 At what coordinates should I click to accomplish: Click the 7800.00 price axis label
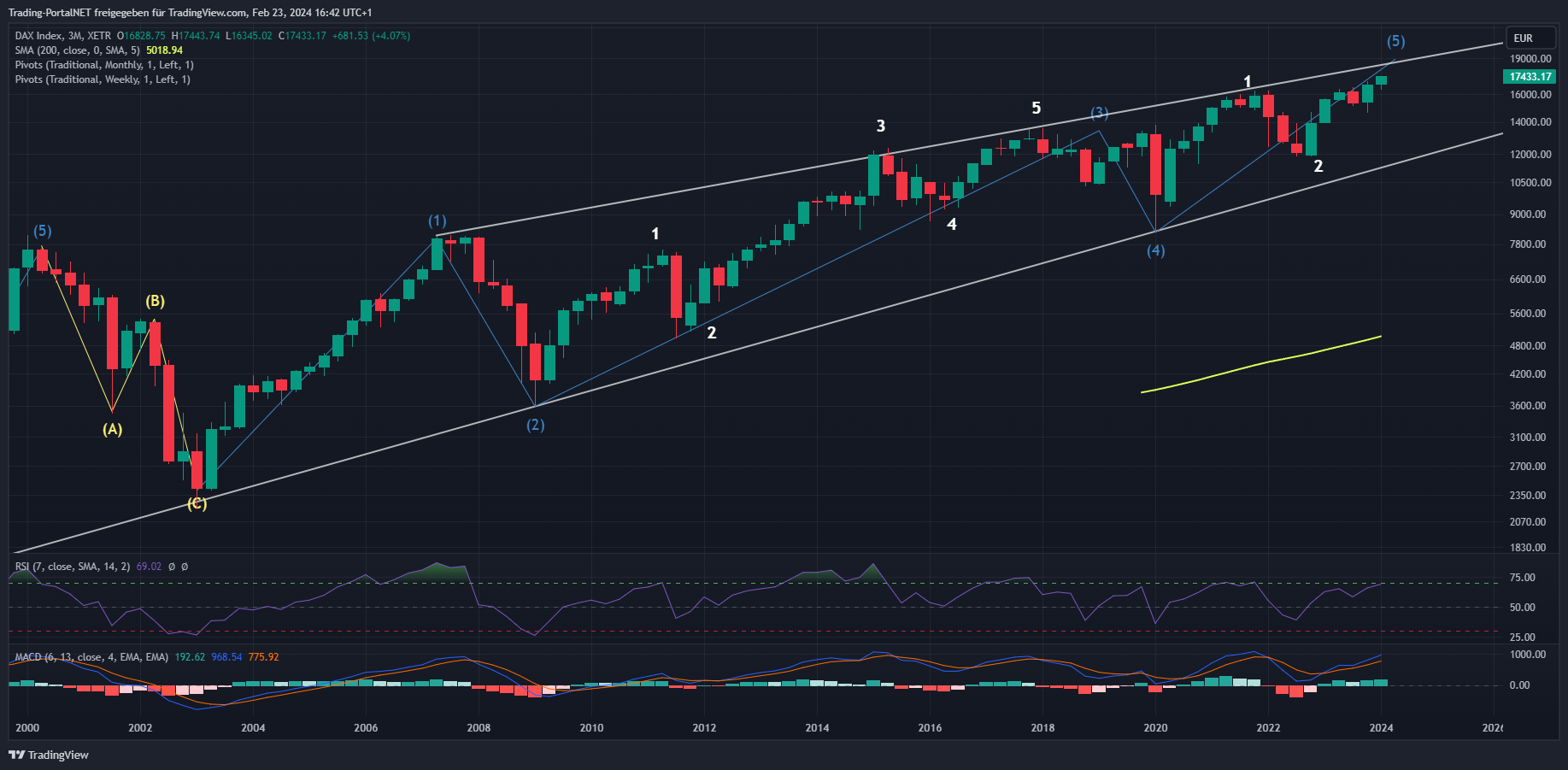coord(1528,244)
